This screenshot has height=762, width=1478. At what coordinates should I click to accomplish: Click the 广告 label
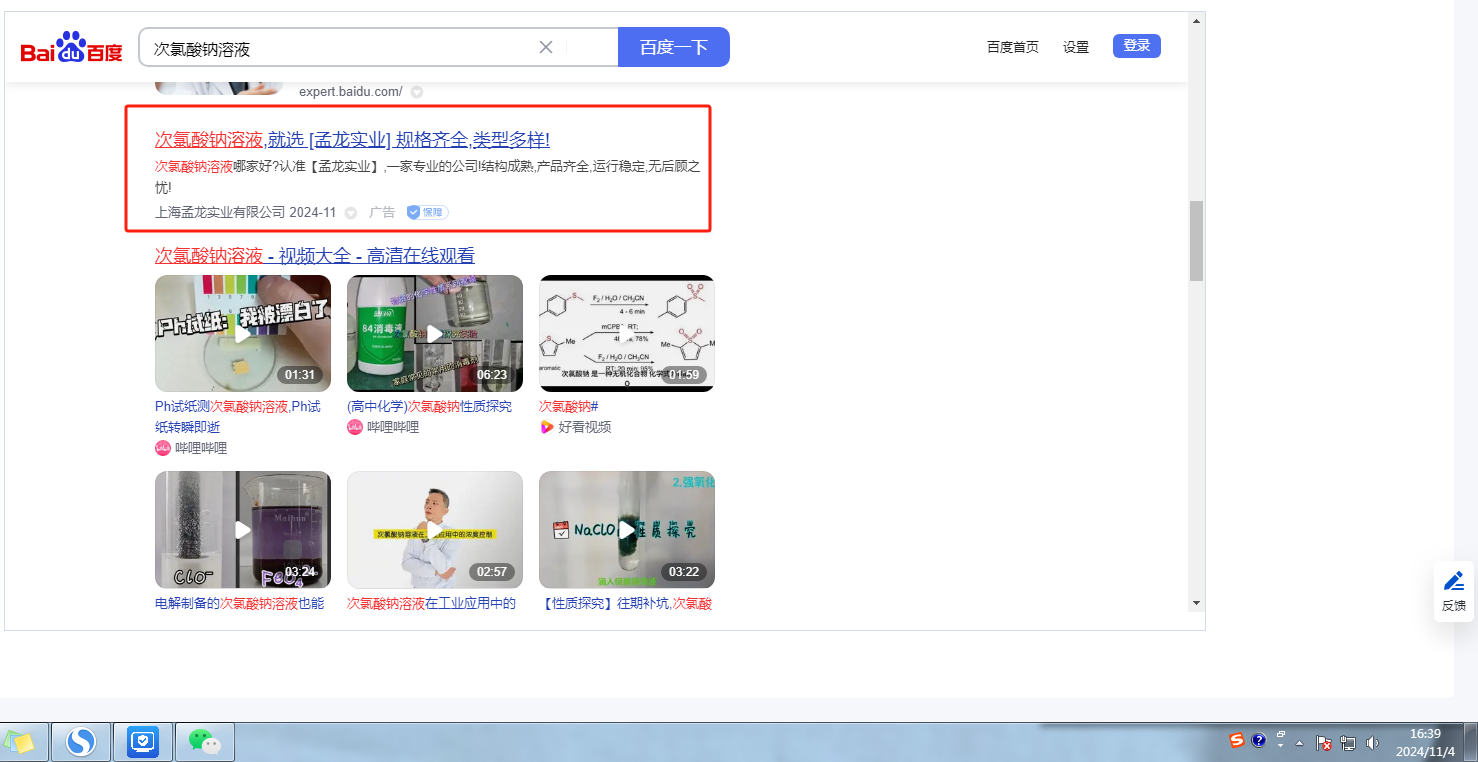(382, 212)
